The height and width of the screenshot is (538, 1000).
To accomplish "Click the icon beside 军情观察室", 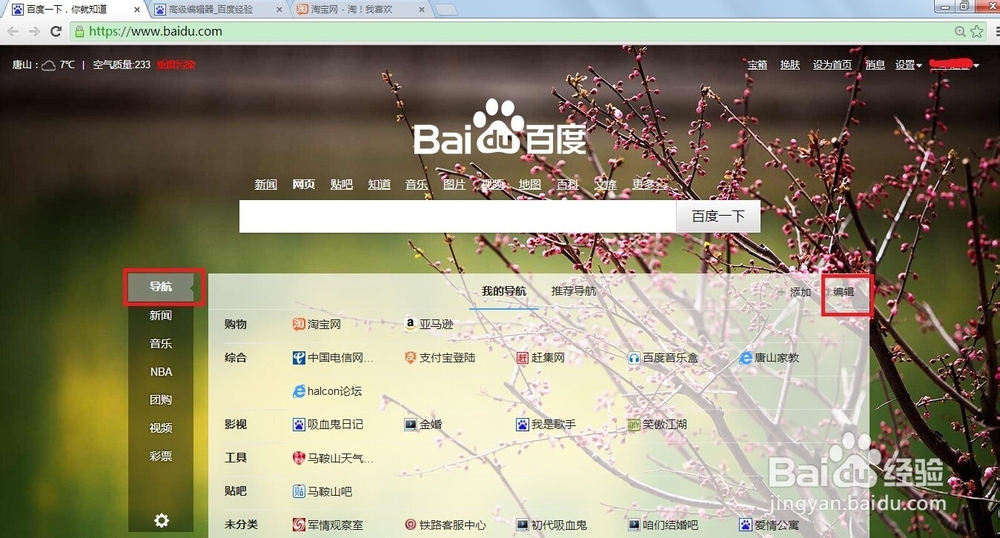I will [x=298, y=525].
